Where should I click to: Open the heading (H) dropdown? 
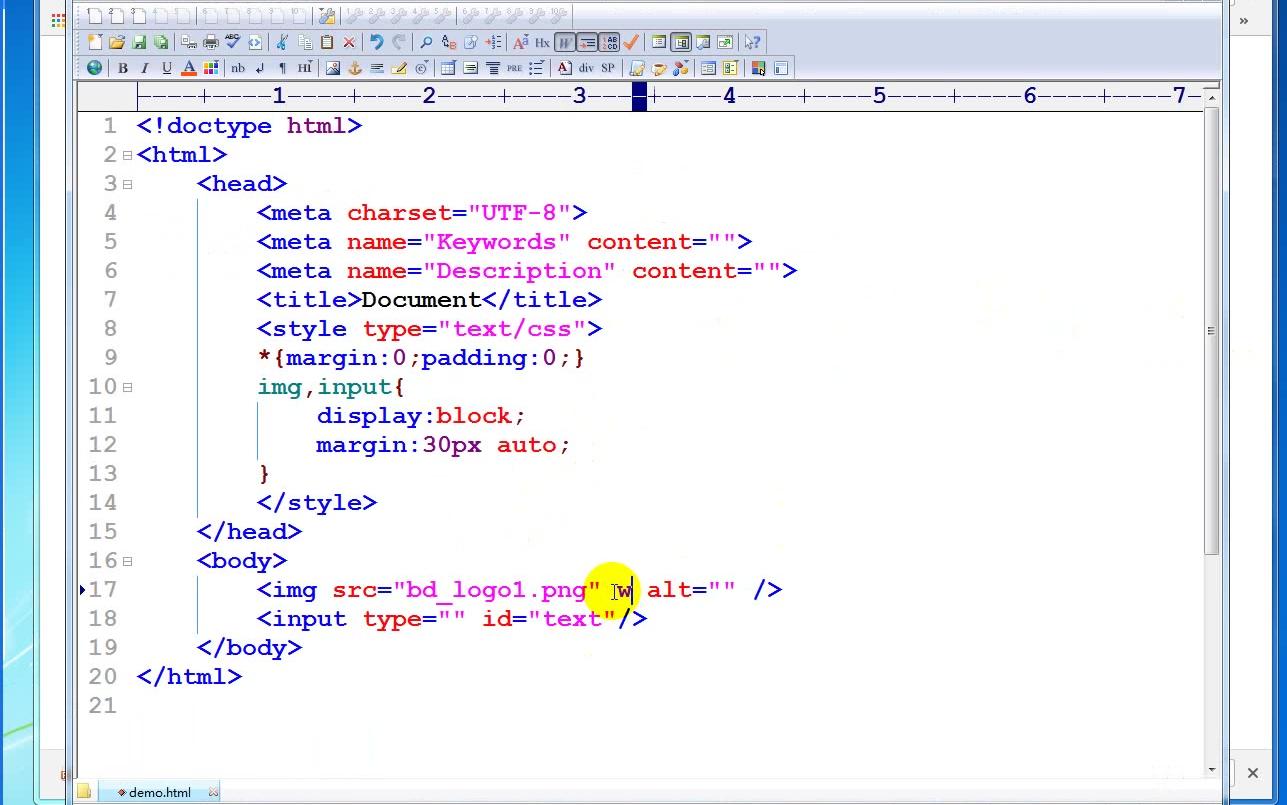pos(305,68)
